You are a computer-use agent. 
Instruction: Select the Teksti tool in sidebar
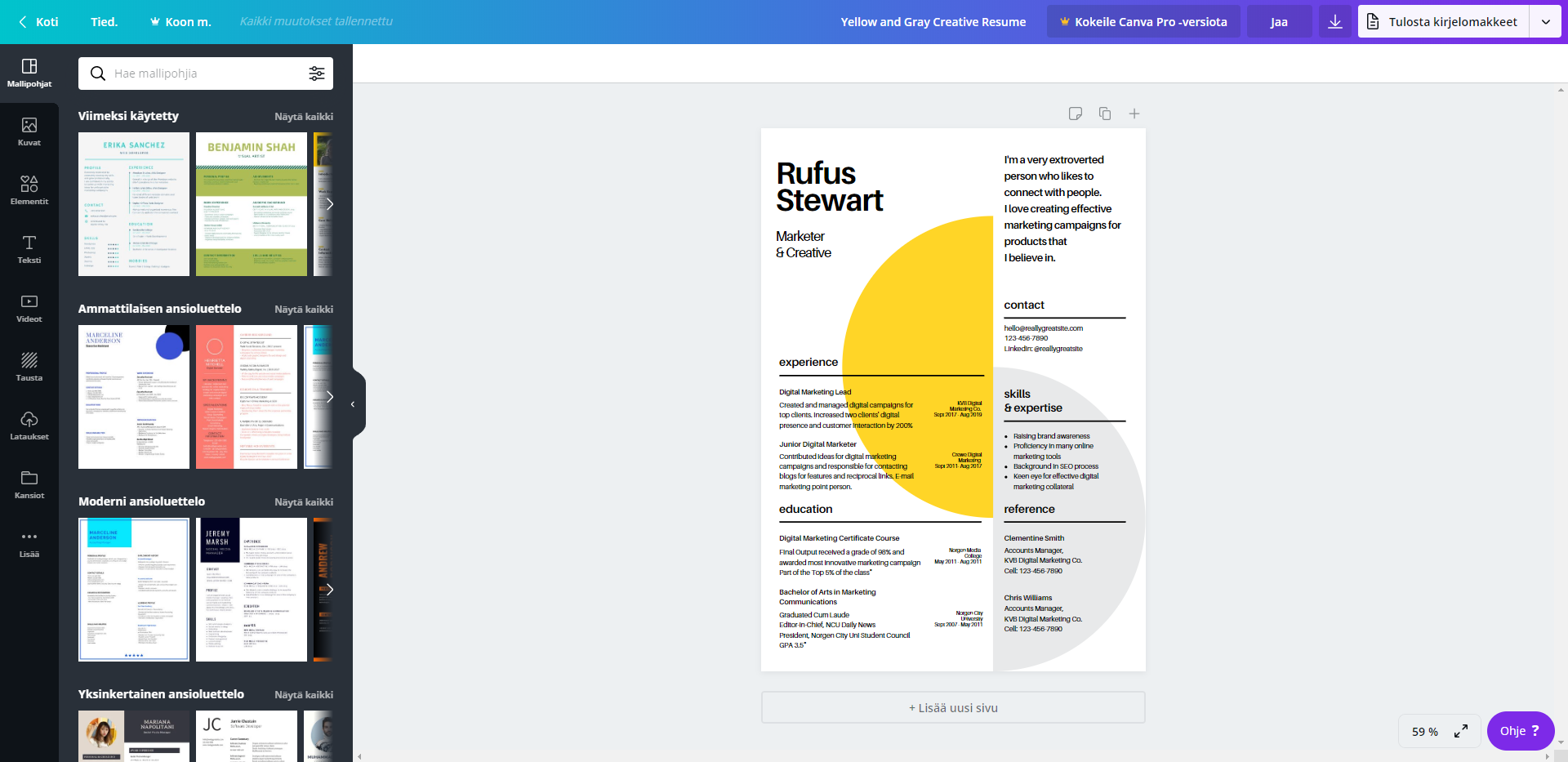pos(29,249)
